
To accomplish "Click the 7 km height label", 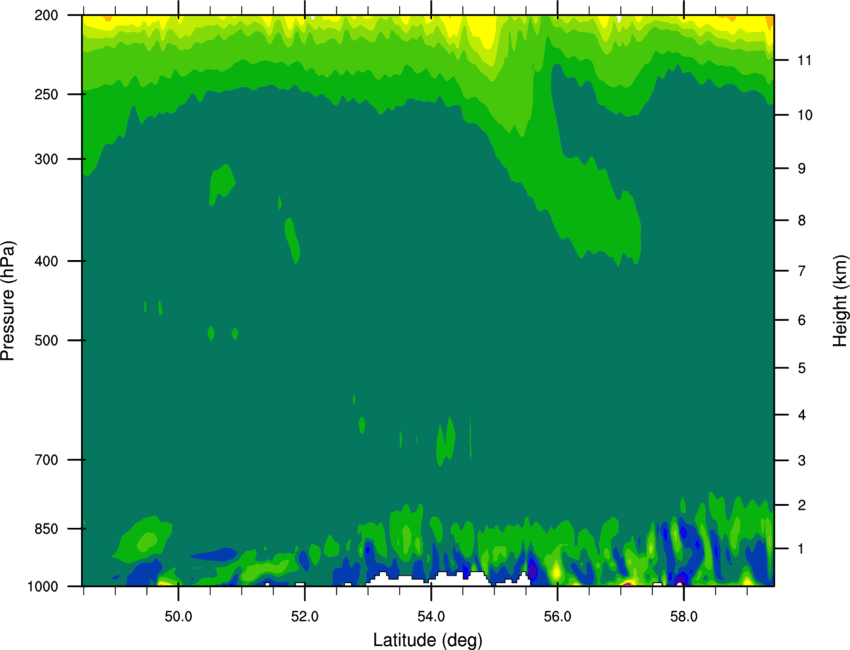I will click(801, 271).
